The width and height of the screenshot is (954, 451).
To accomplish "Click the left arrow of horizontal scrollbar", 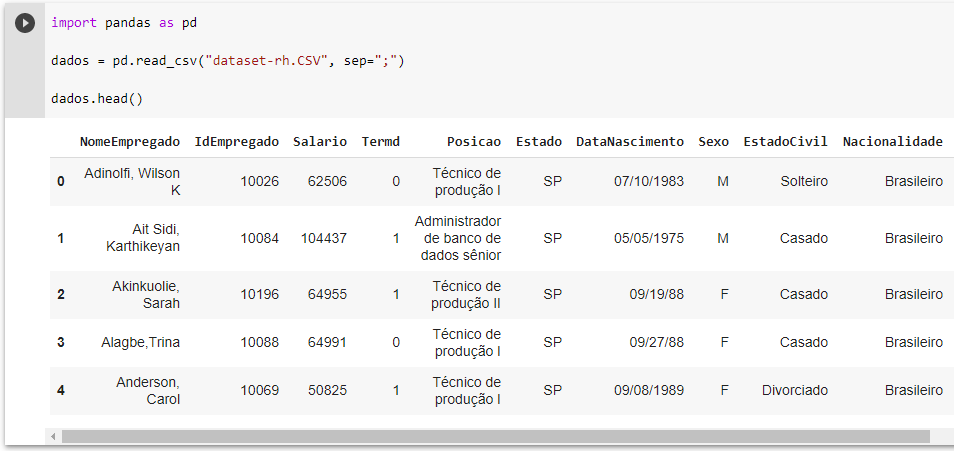I will pyautogui.click(x=53, y=436).
